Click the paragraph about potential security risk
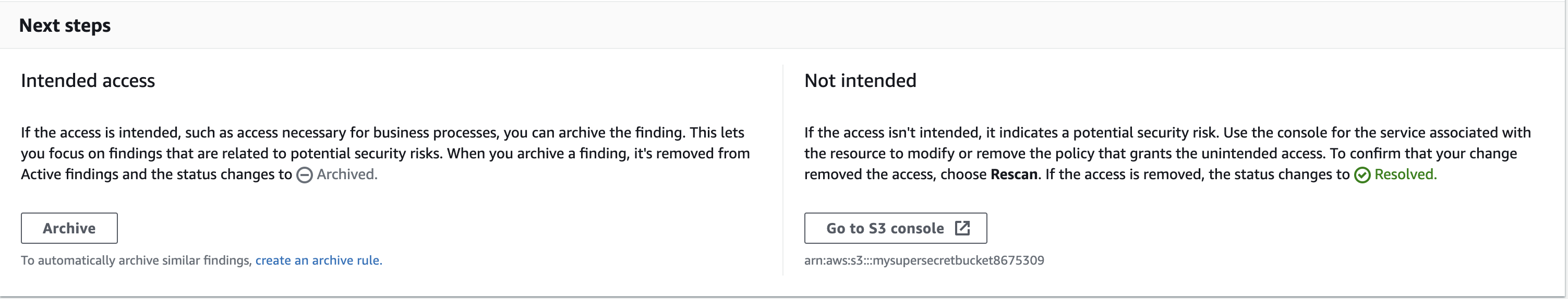1568x299 pixels. 1167,153
